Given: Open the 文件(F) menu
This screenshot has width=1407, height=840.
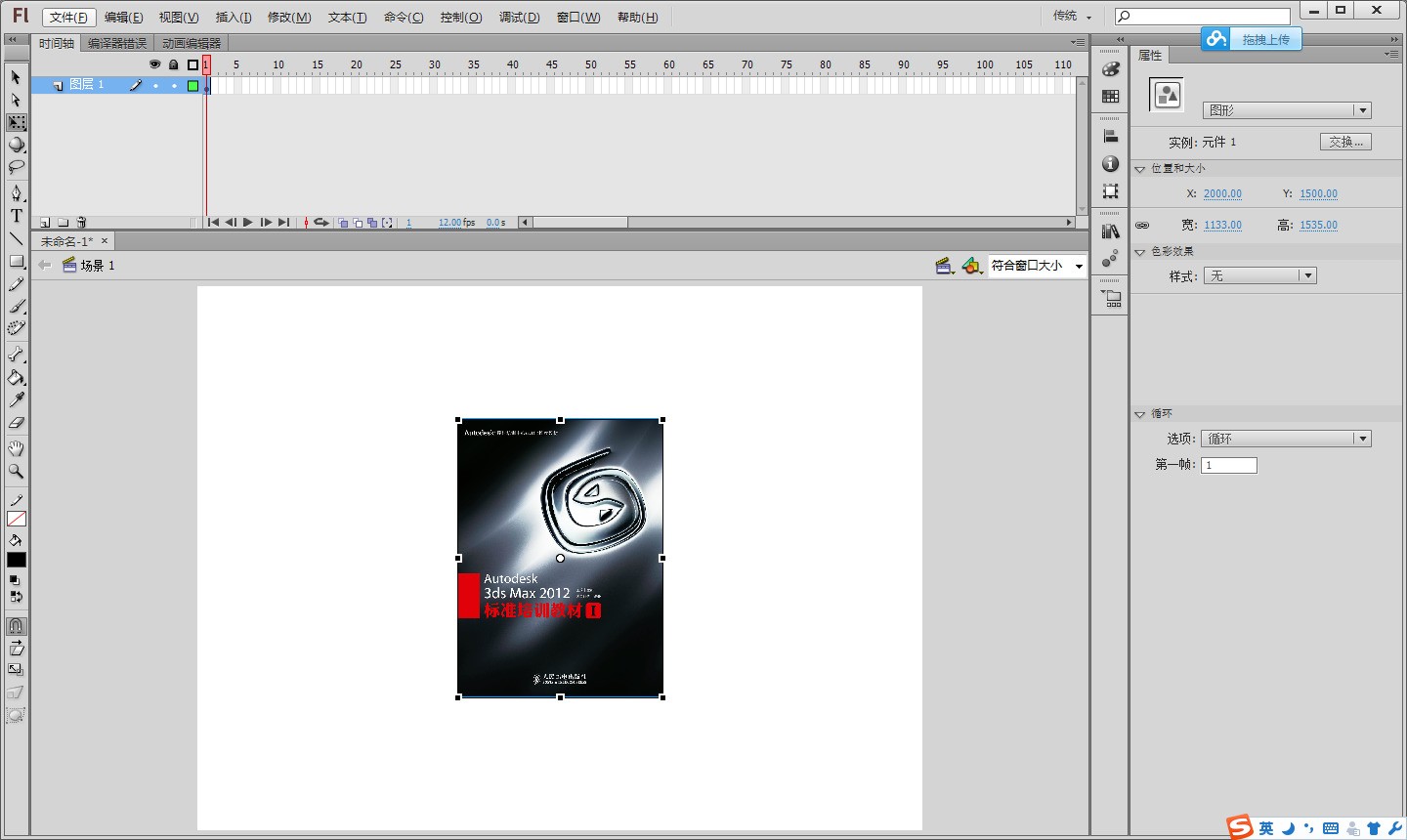Looking at the screenshot, I should tap(68, 18).
